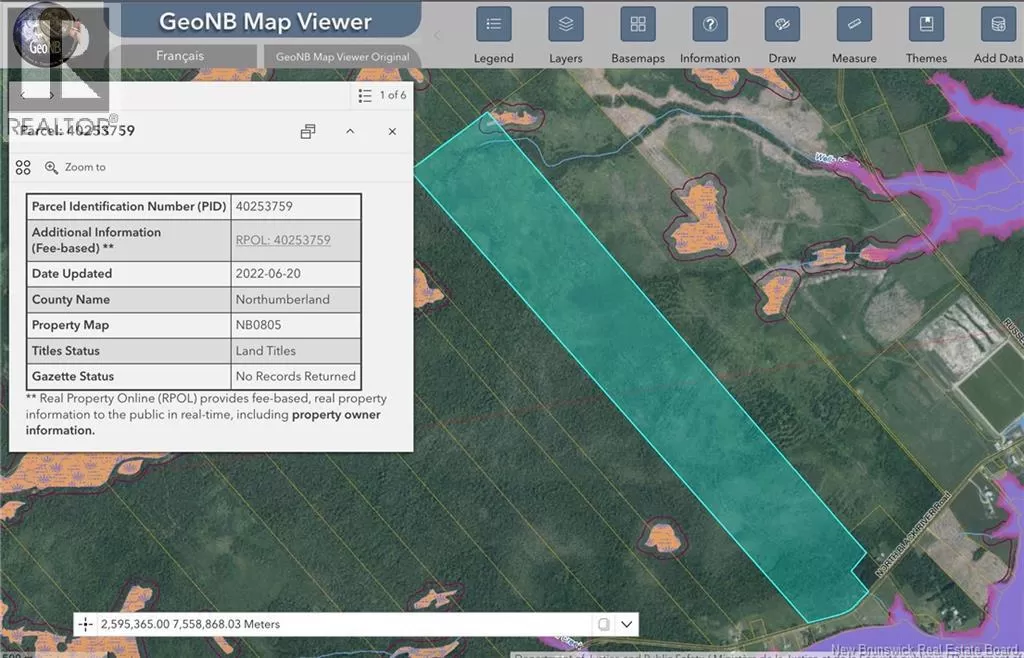Screen dimensions: 1024x658
Task: Click the Information help icon
Action: click(x=710, y=24)
